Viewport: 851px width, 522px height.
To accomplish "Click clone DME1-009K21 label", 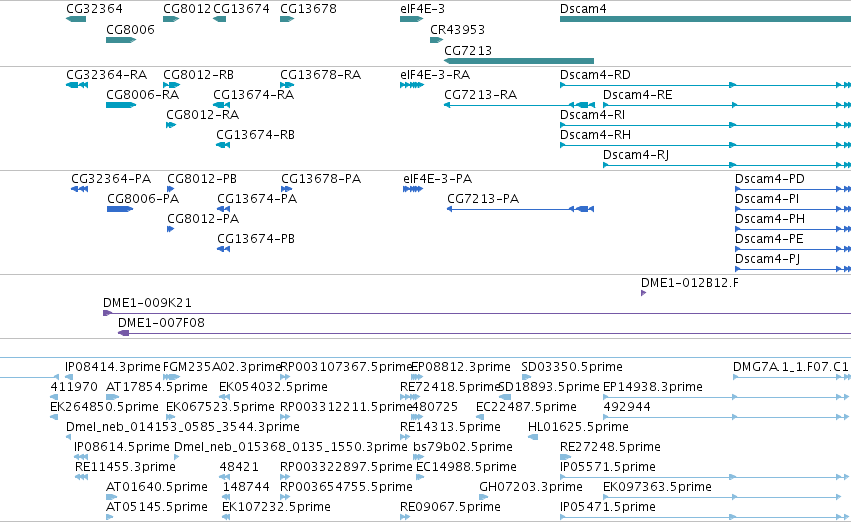I will click(147, 303).
